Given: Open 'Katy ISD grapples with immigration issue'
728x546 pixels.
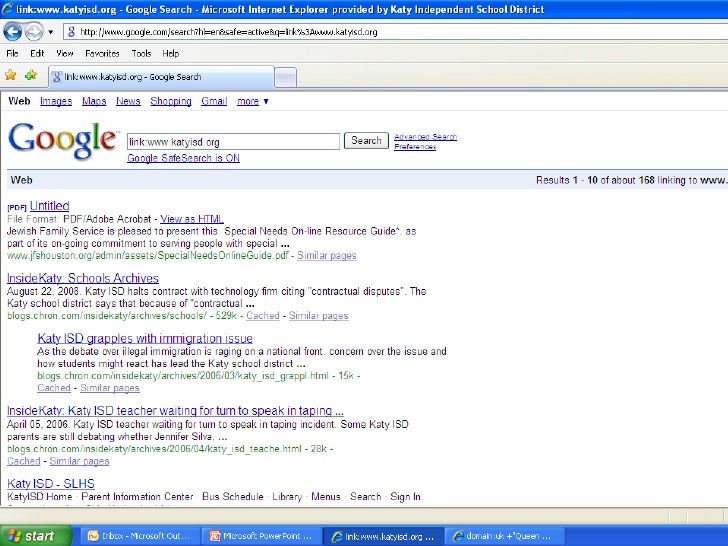Looking at the screenshot, I should pyautogui.click(x=145, y=338).
